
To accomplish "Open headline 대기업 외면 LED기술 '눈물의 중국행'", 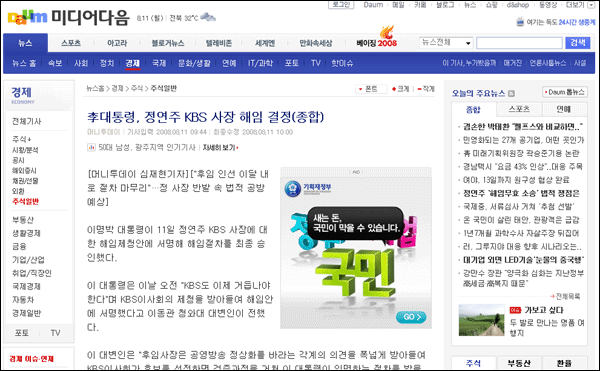I will pyautogui.click(x=523, y=260).
